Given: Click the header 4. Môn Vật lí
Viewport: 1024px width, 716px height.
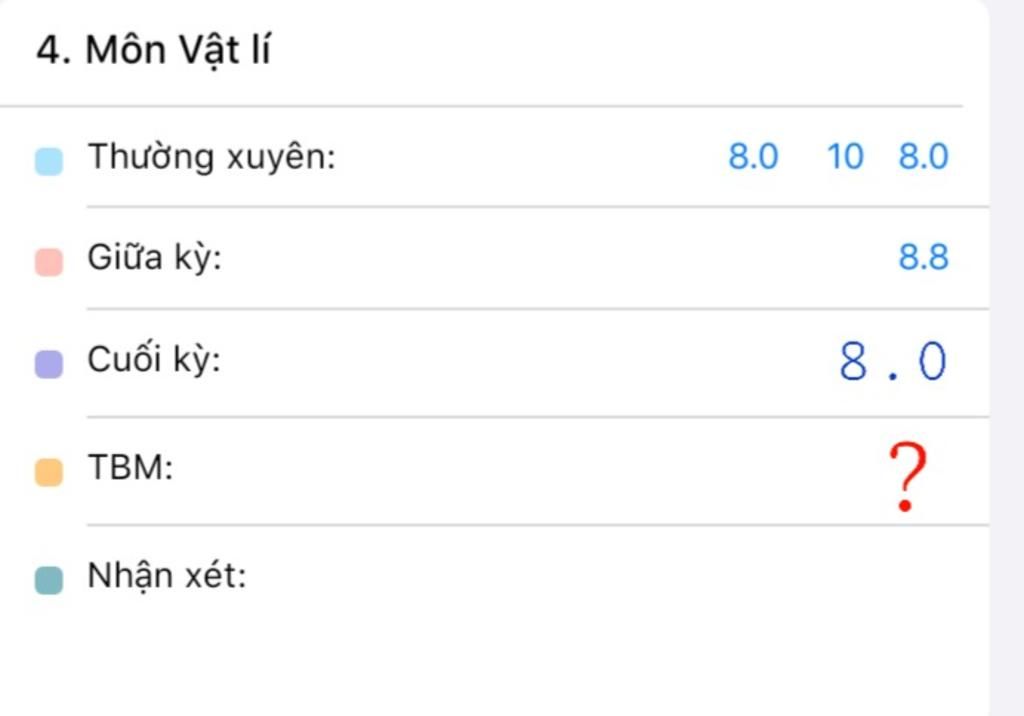Looking at the screenshot, I should pos(153,50).
